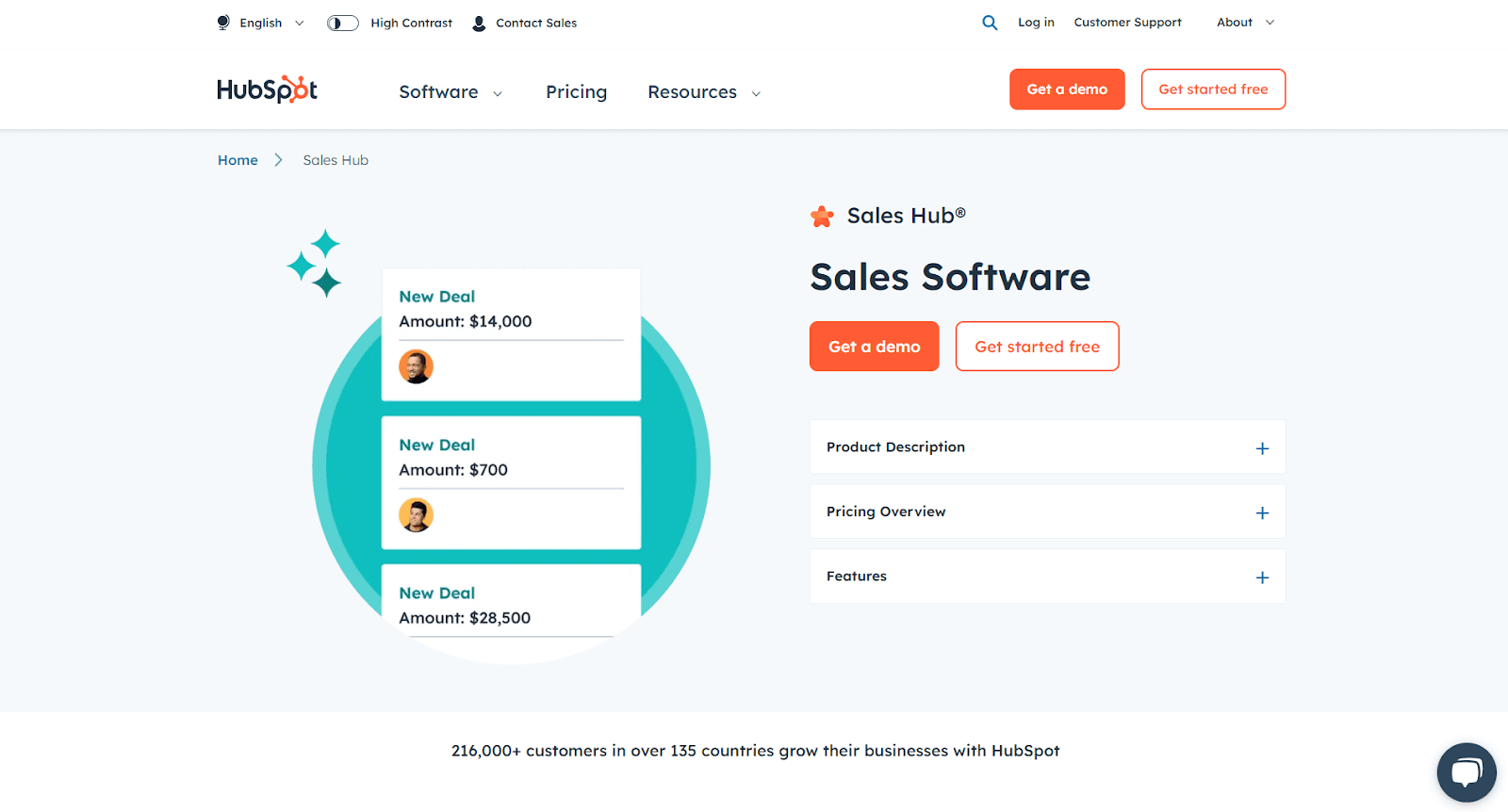Click the Contact Sales link

(536, 24)
